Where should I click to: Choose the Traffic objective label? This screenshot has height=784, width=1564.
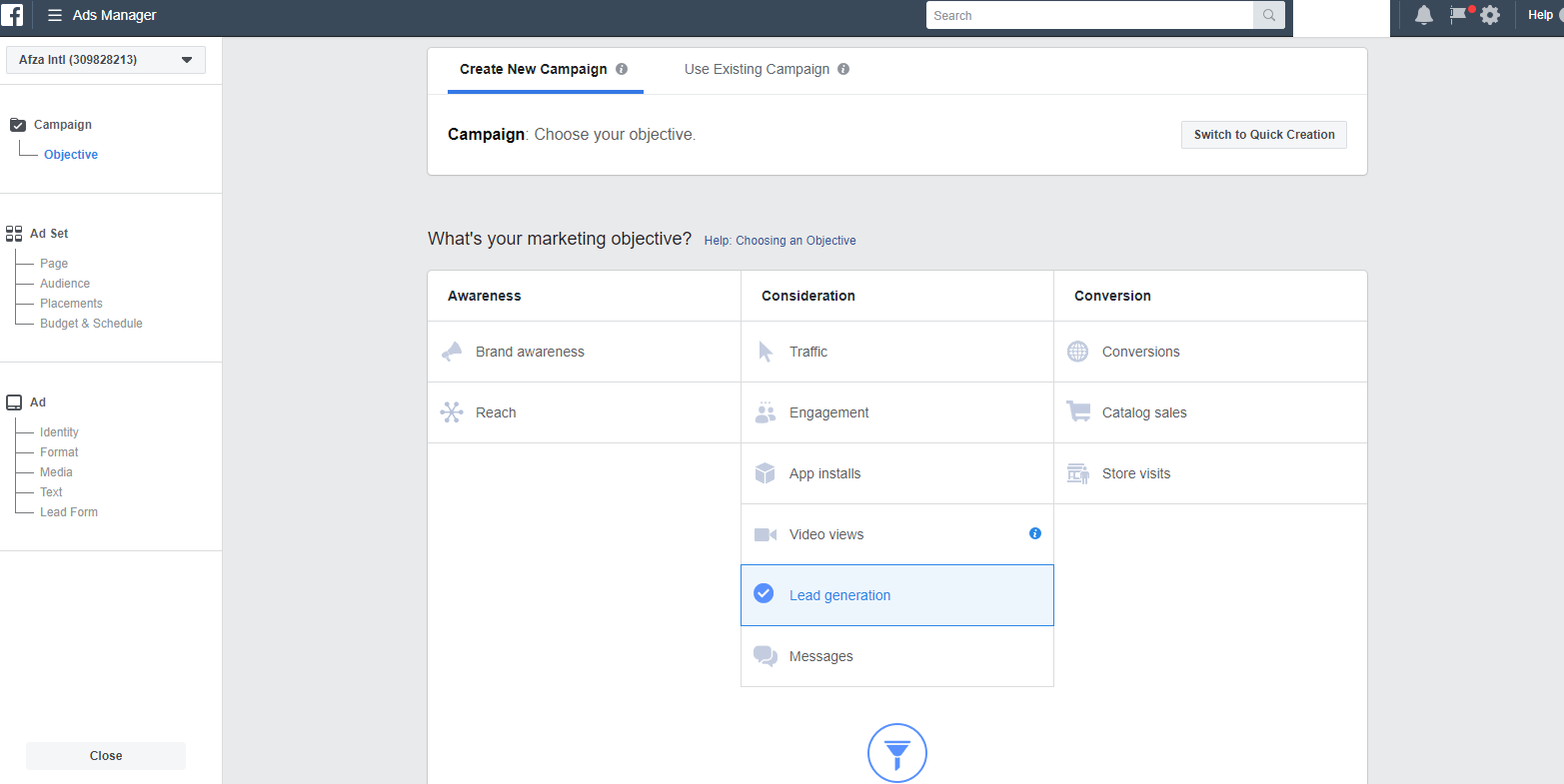(808, 352)
